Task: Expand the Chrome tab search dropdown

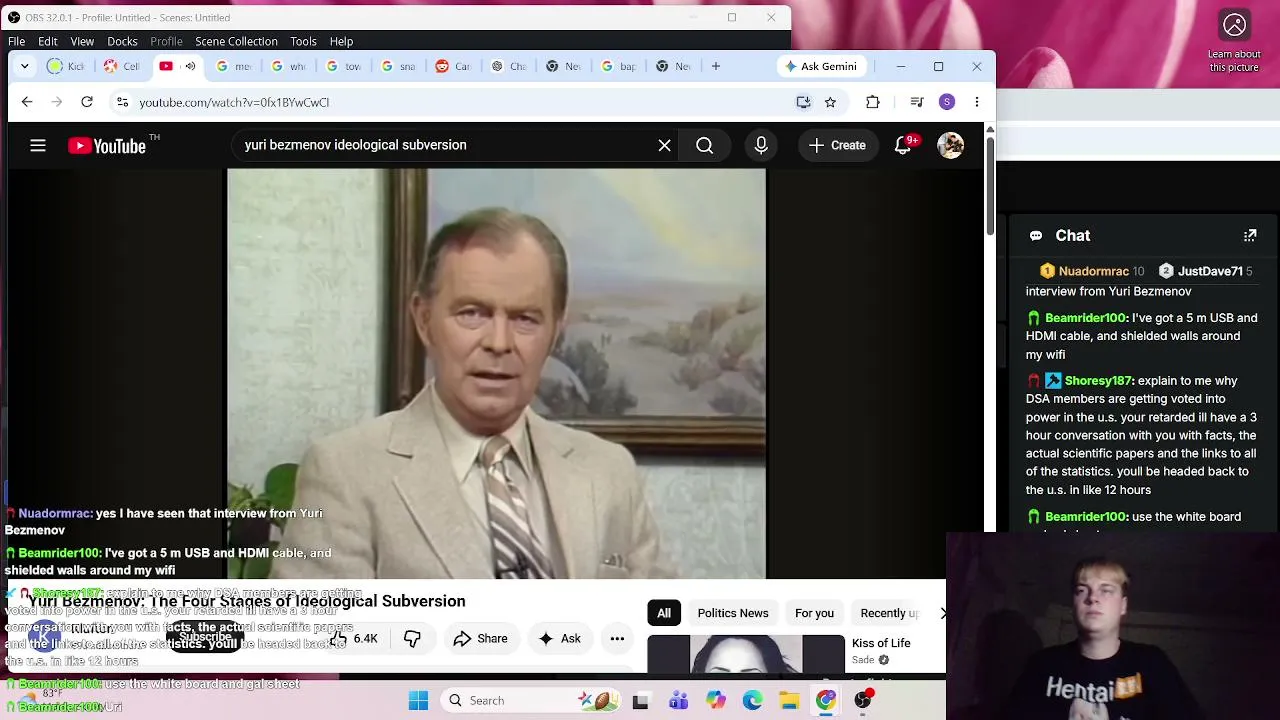Action: [x=24, y=66]
